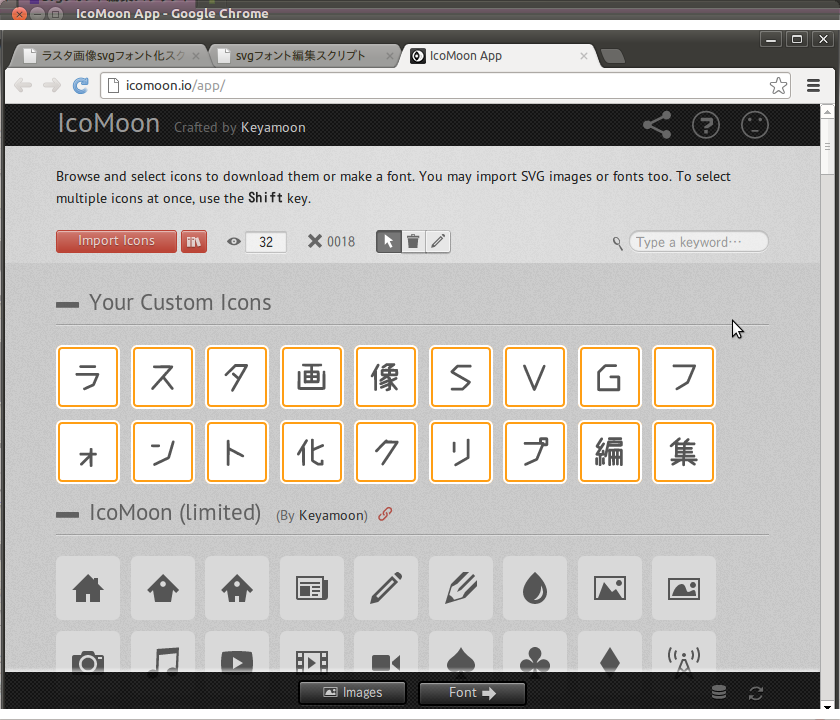Open Chrome's hamburger menu

coord(813,86)
